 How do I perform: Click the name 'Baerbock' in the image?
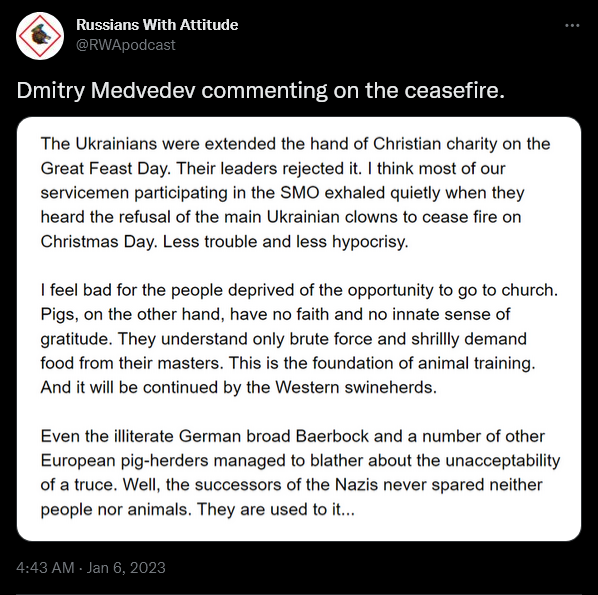click(x=332, y=436)
